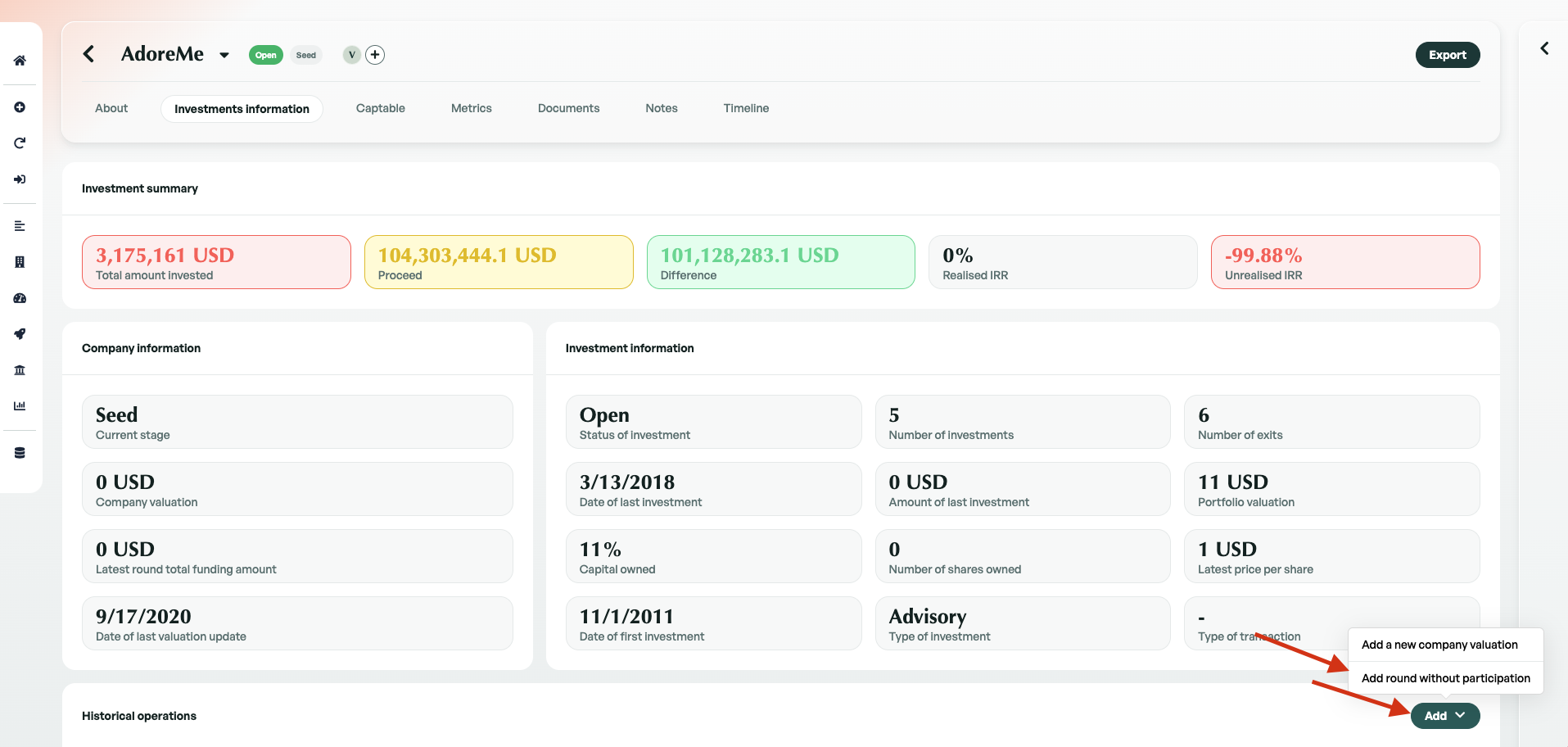The image size is (1568, 747).
Task: Click the Investment summary heading
Action: (140, 188)
